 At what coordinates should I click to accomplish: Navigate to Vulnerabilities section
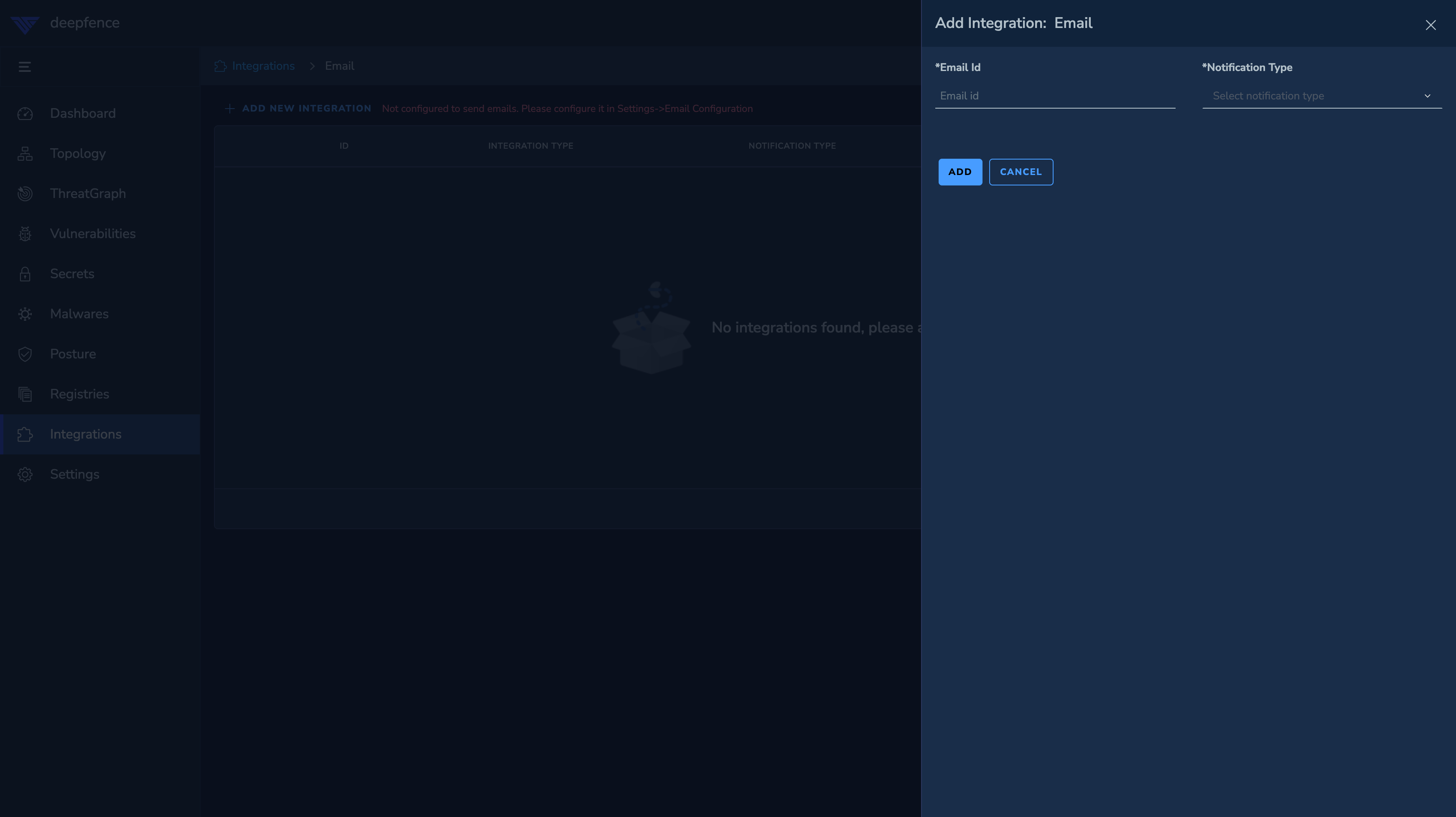[100, 234]
